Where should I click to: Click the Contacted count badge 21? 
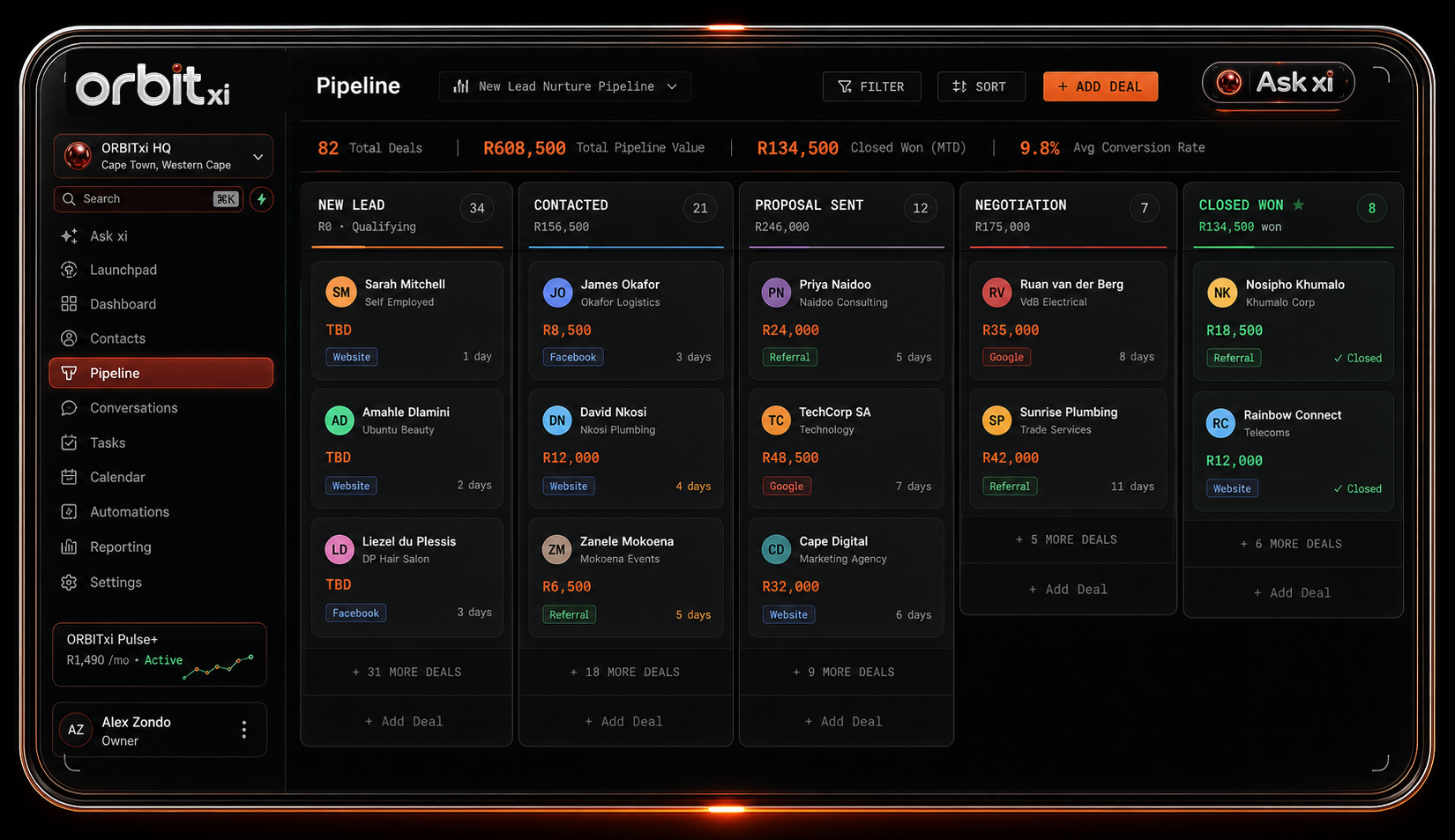pyautogui.click(x=700, y=208)
